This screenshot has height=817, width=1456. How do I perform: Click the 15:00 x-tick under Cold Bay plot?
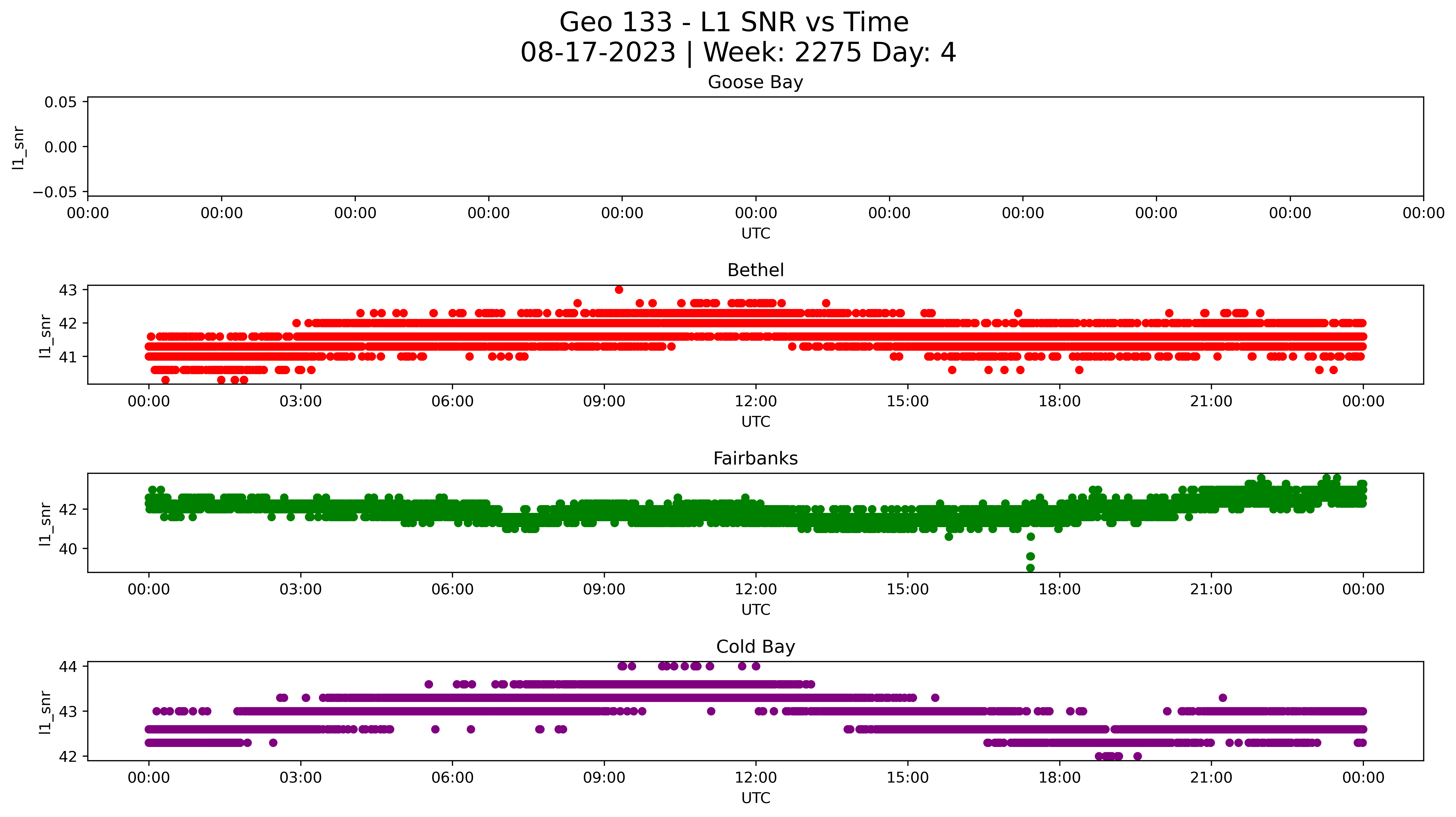coord(908,778)
